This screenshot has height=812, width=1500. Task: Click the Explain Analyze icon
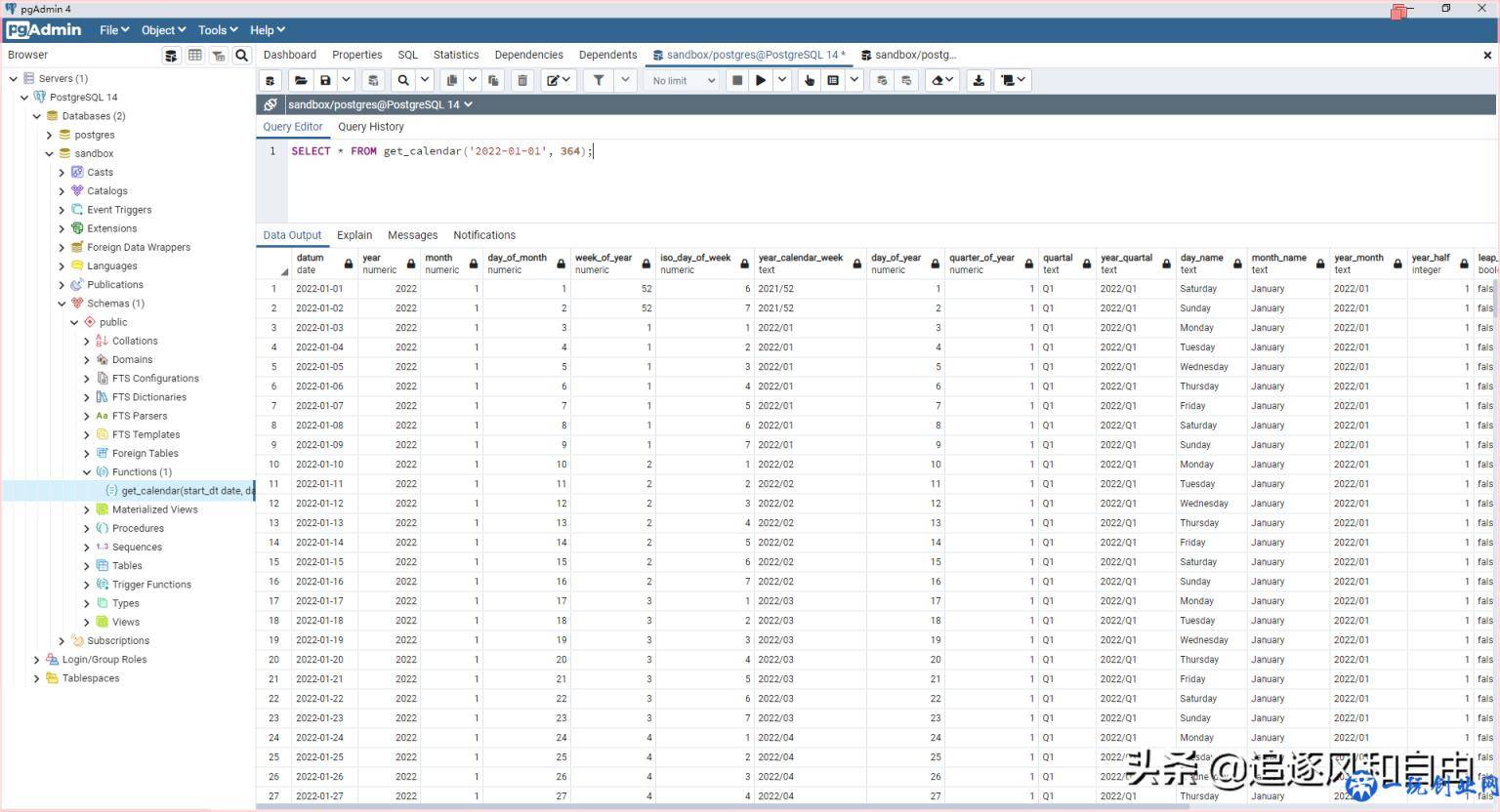tap(833, 80)
